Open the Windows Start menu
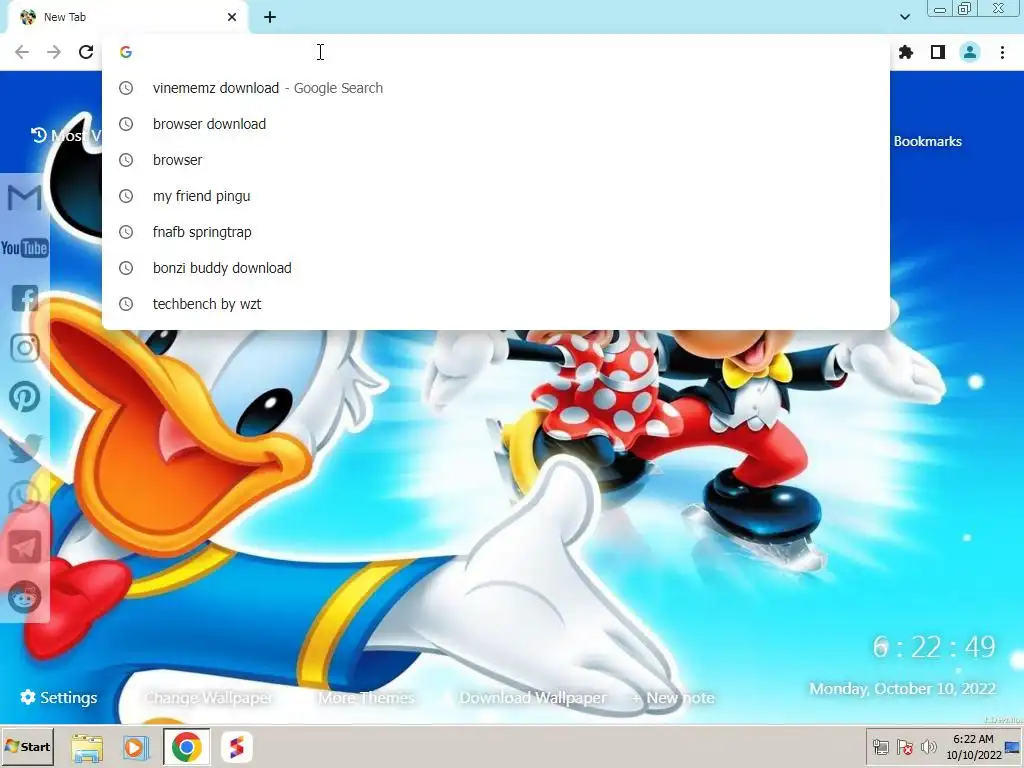The height and width of the screenshot is (768, 1024). point(27,746)
